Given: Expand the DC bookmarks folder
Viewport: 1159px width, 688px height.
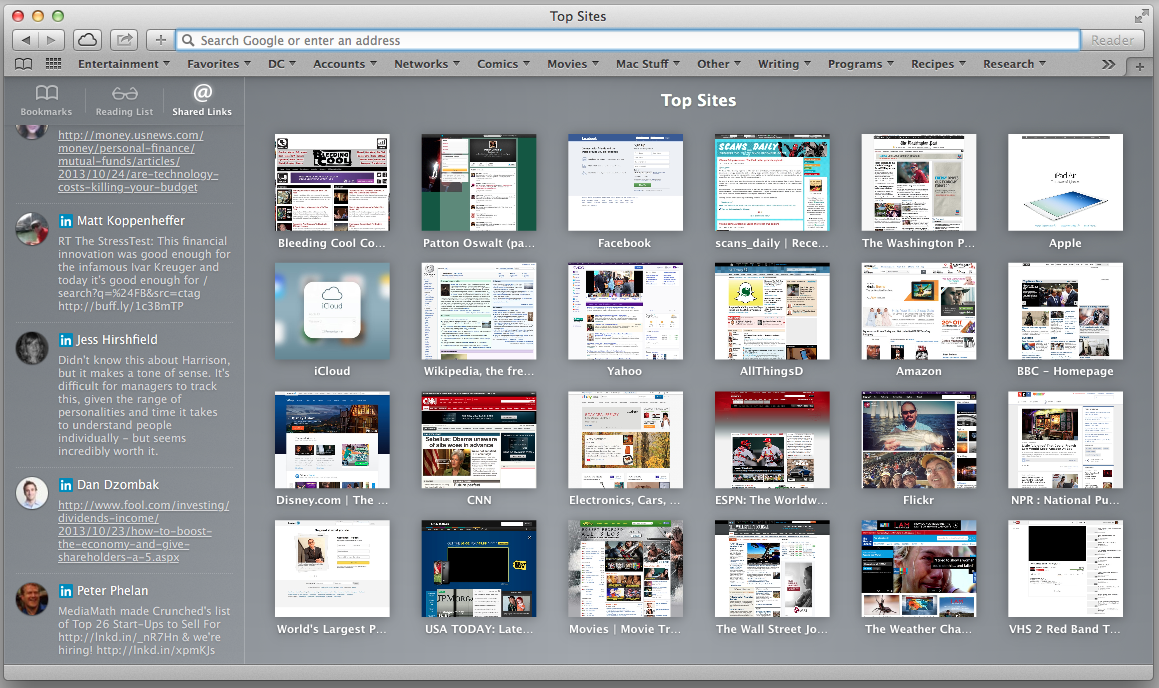Looking at the screenshot, I should [282, 64].
